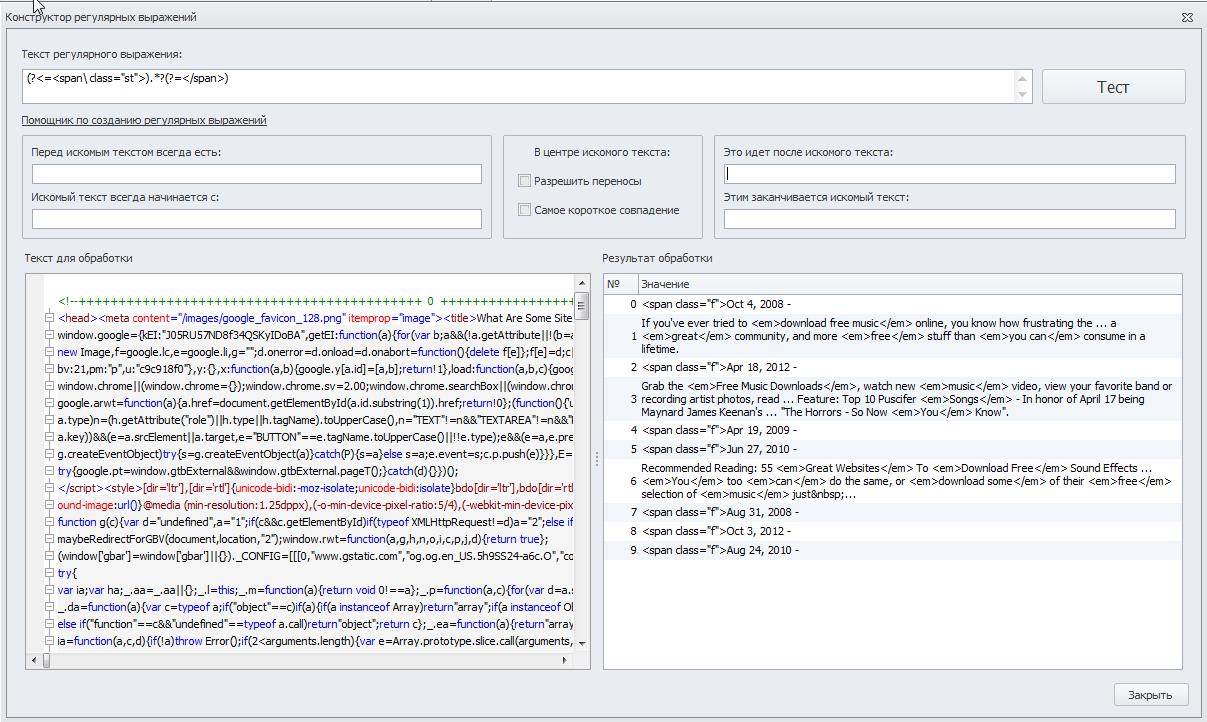Toggle fold marker on the function g(c) line
The image size is (1207, 722).
point(49,522)
